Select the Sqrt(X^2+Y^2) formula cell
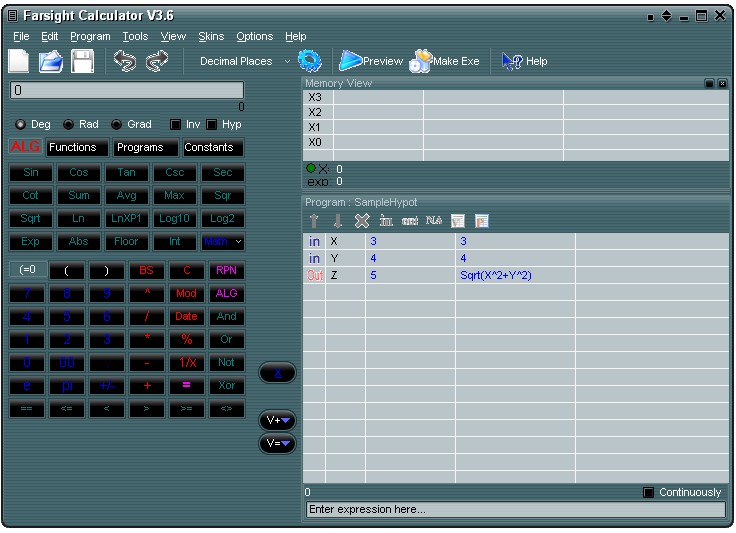Viewport: 736px width, 533px height. pos(515,275)
